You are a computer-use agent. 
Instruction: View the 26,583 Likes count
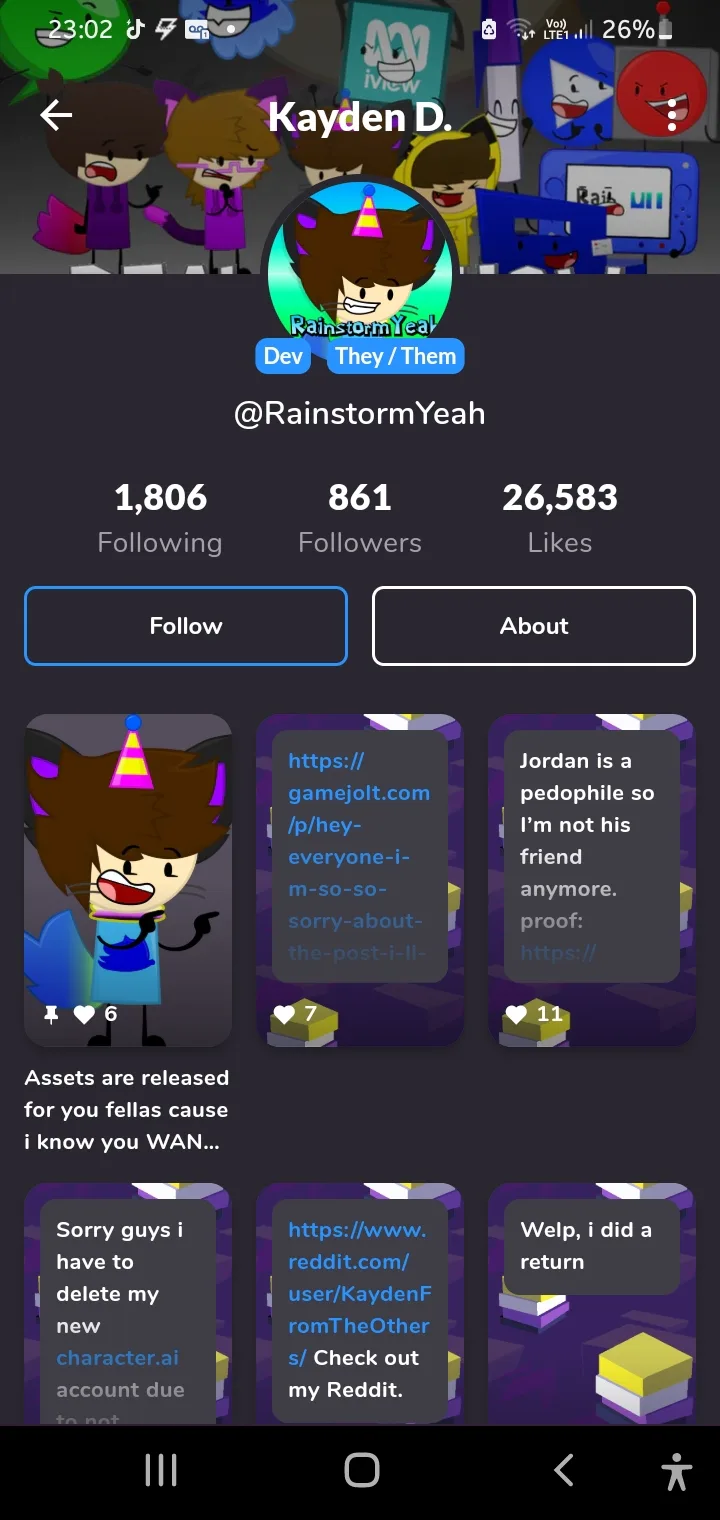(560, 518)
